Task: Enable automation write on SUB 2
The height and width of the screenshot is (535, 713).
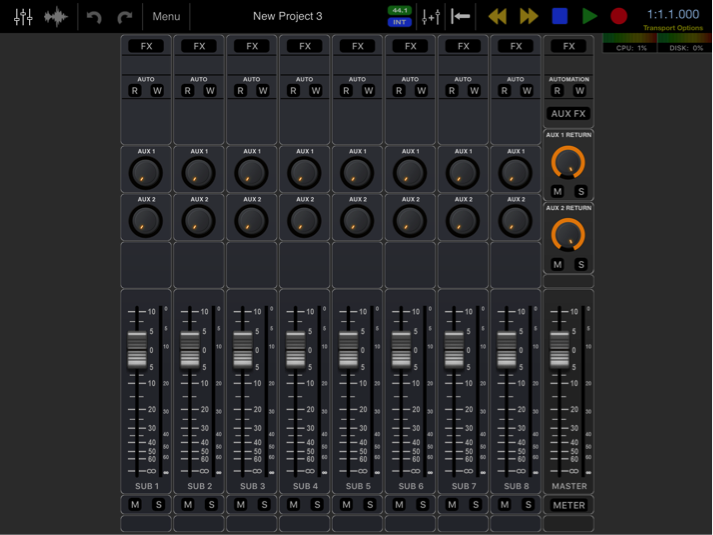Action: (210, 91)
